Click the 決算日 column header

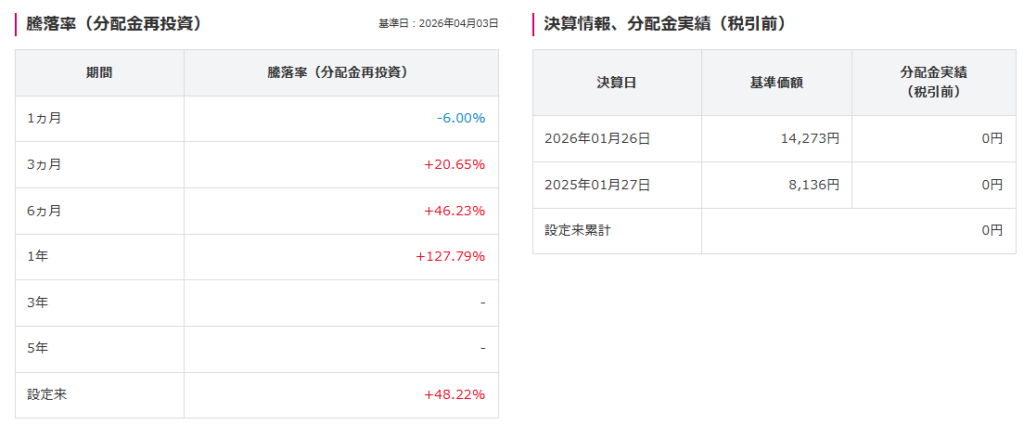click(616, 82)
